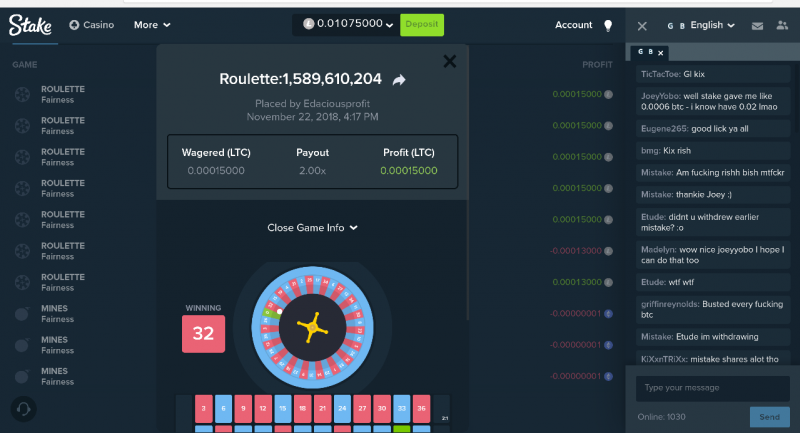The width and height of the screenshot is (800, 433).
Task: Click the Litecoin icon beside the balance
Action: 308,24
